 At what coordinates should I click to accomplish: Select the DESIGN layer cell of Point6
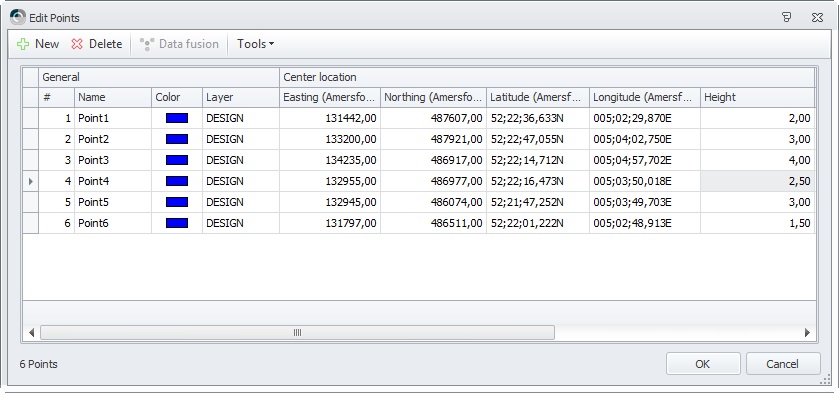[241, 223]
